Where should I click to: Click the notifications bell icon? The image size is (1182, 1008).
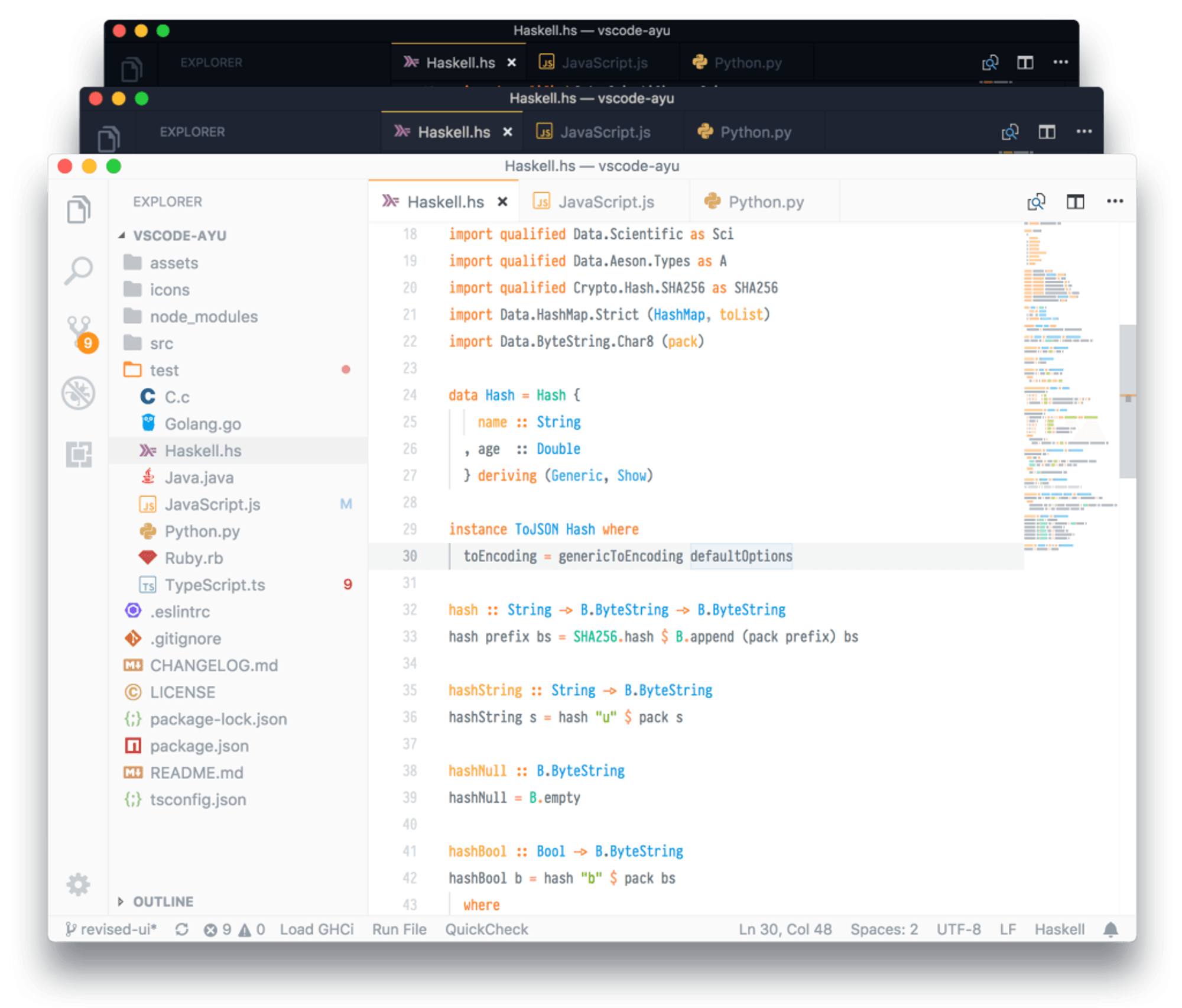tap(1110, 929)
